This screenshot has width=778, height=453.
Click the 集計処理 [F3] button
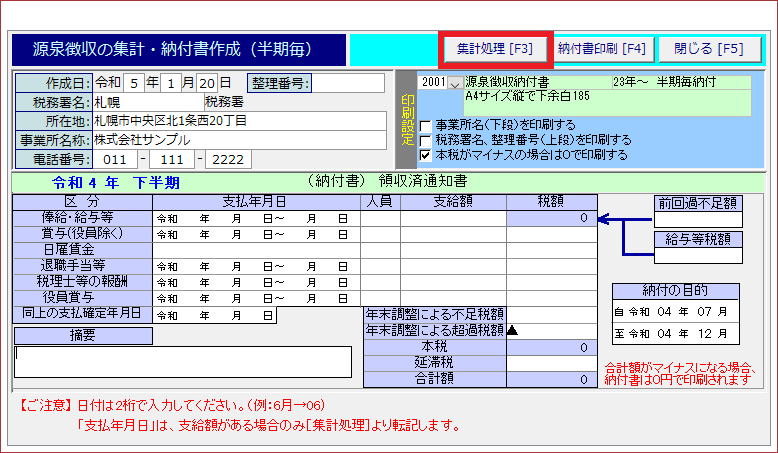pos(495,48)
